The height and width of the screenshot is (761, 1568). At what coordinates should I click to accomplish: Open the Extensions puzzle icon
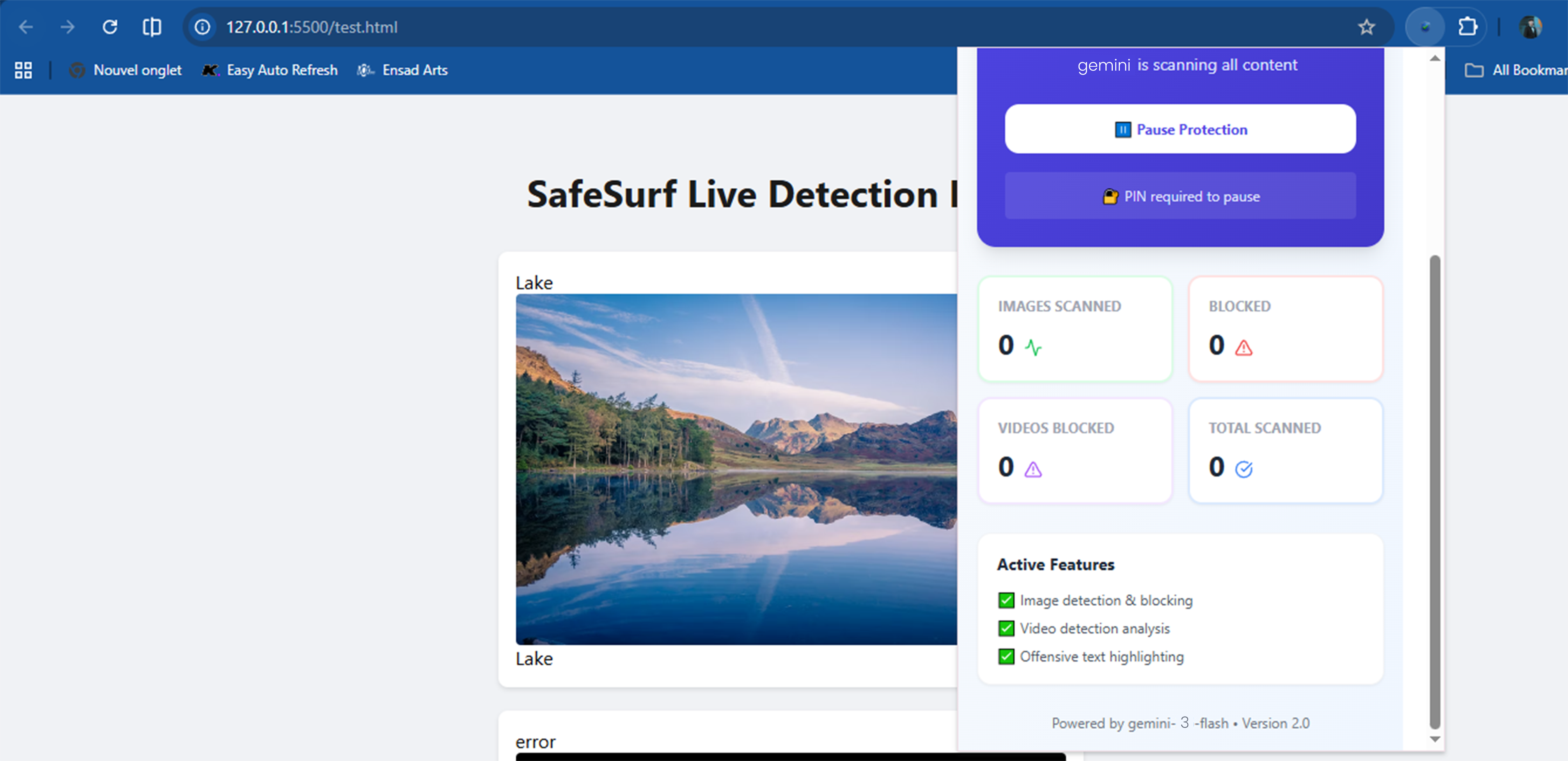(x=1468, y=27)
